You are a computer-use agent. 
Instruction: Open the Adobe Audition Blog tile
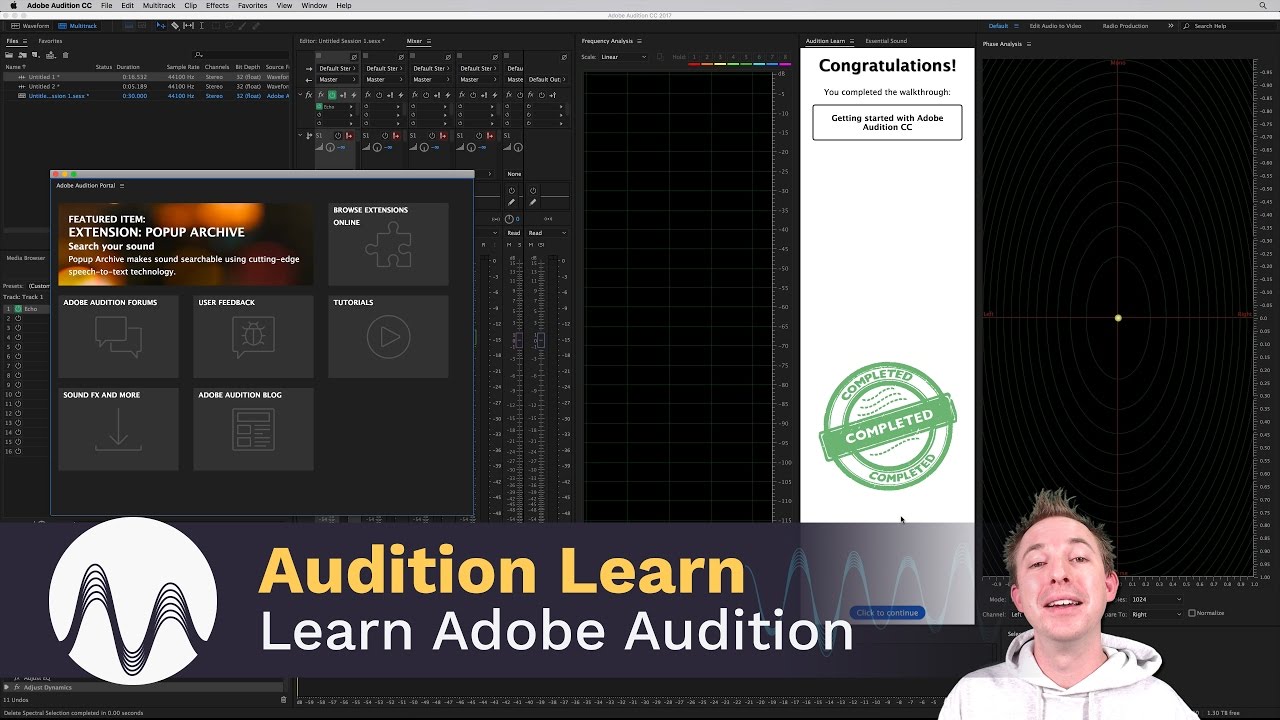[x=253, y=429]
